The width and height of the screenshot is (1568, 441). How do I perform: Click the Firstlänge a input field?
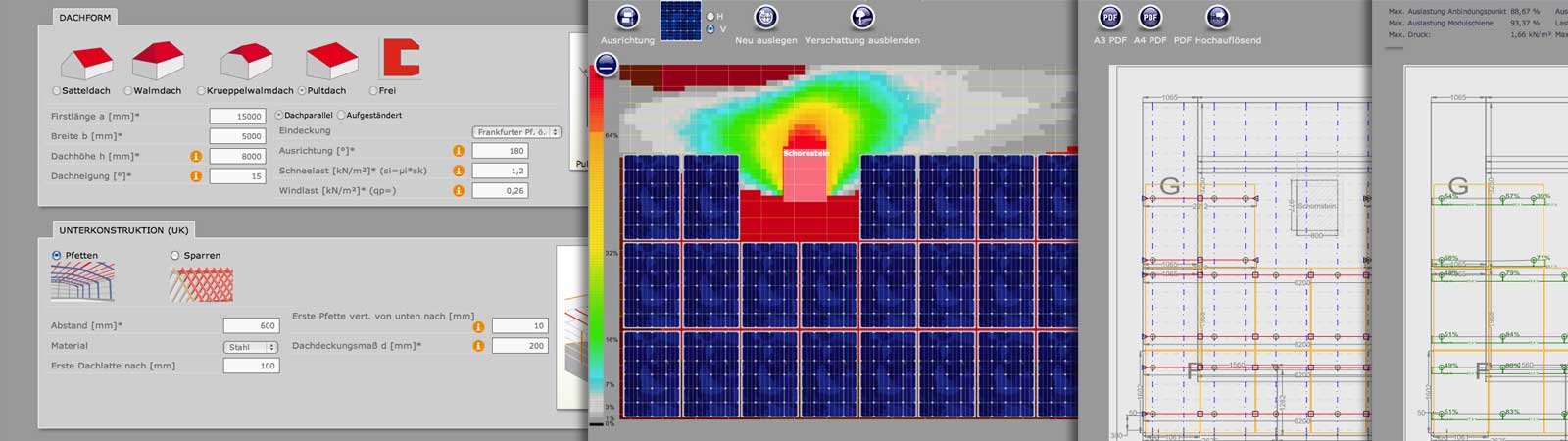click(237, 116)
